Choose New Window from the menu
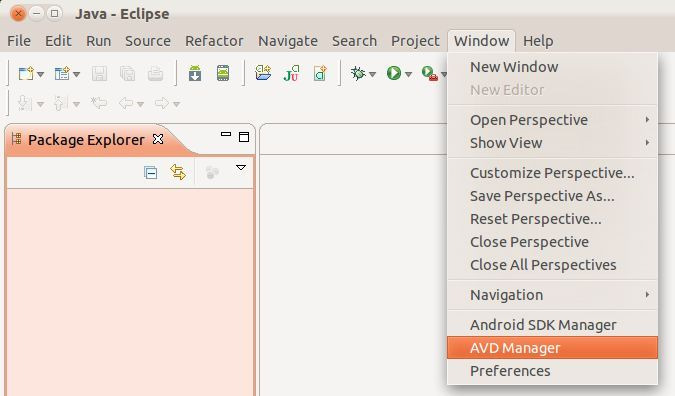The width and height of the screenshot is (675, 396). pos(552,67)
